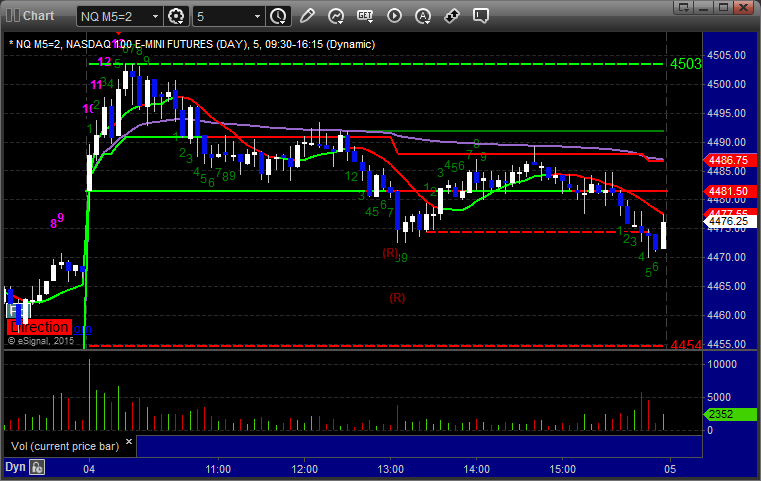Screen dimensions: 761x481
Task: Close the Vol current price bar panel
Action: click(129, 442)
